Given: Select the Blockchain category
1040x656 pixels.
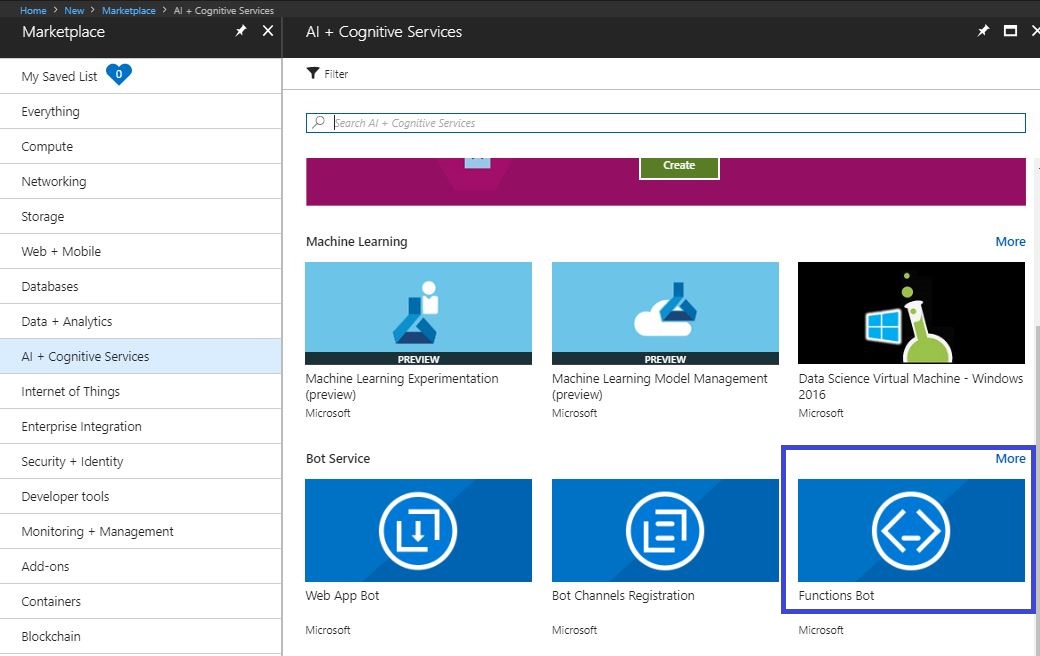Looking at the screenshot, I should (x=141, y=636).
